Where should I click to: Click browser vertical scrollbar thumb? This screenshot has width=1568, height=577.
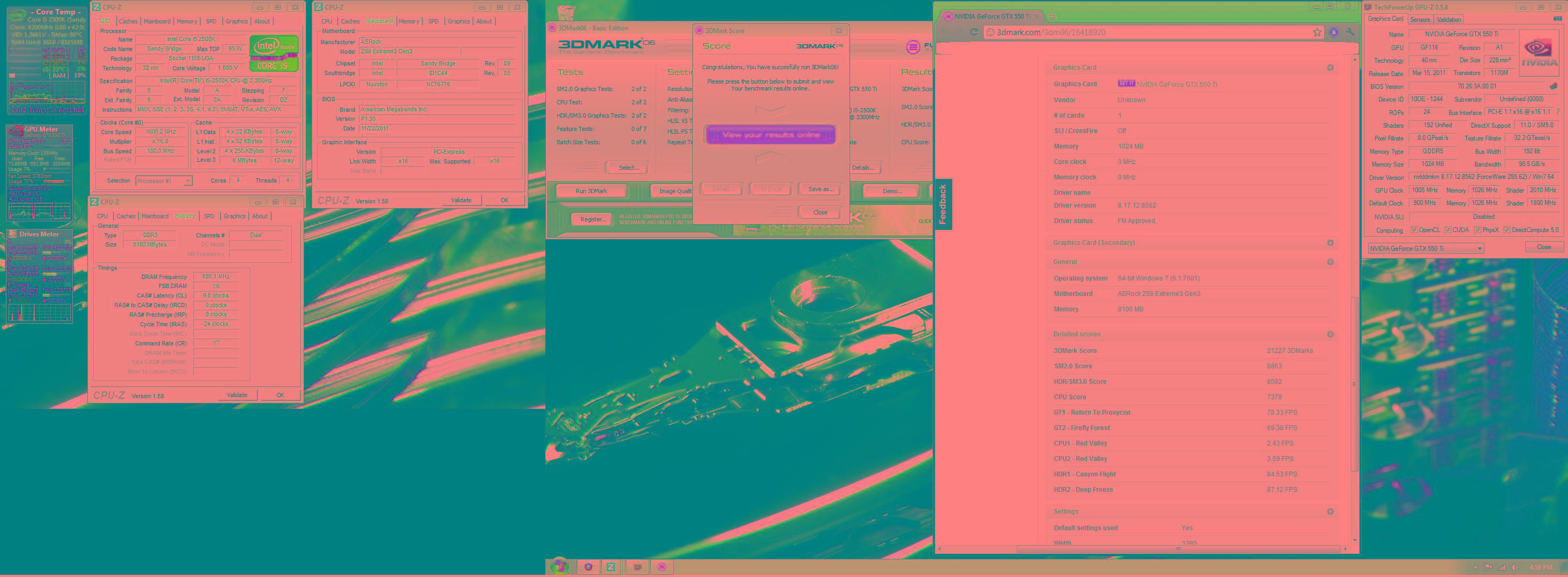click(1354, 385)
